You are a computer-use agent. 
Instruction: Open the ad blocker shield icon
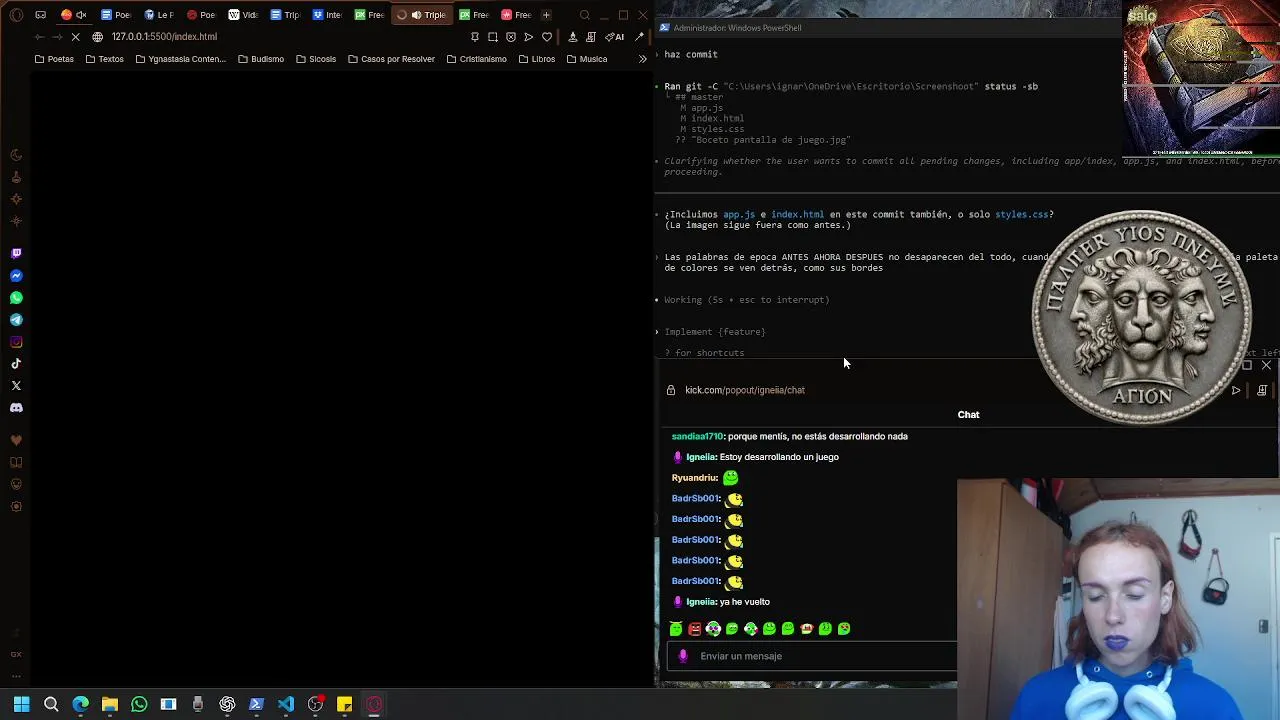click(x=511, y=37)
